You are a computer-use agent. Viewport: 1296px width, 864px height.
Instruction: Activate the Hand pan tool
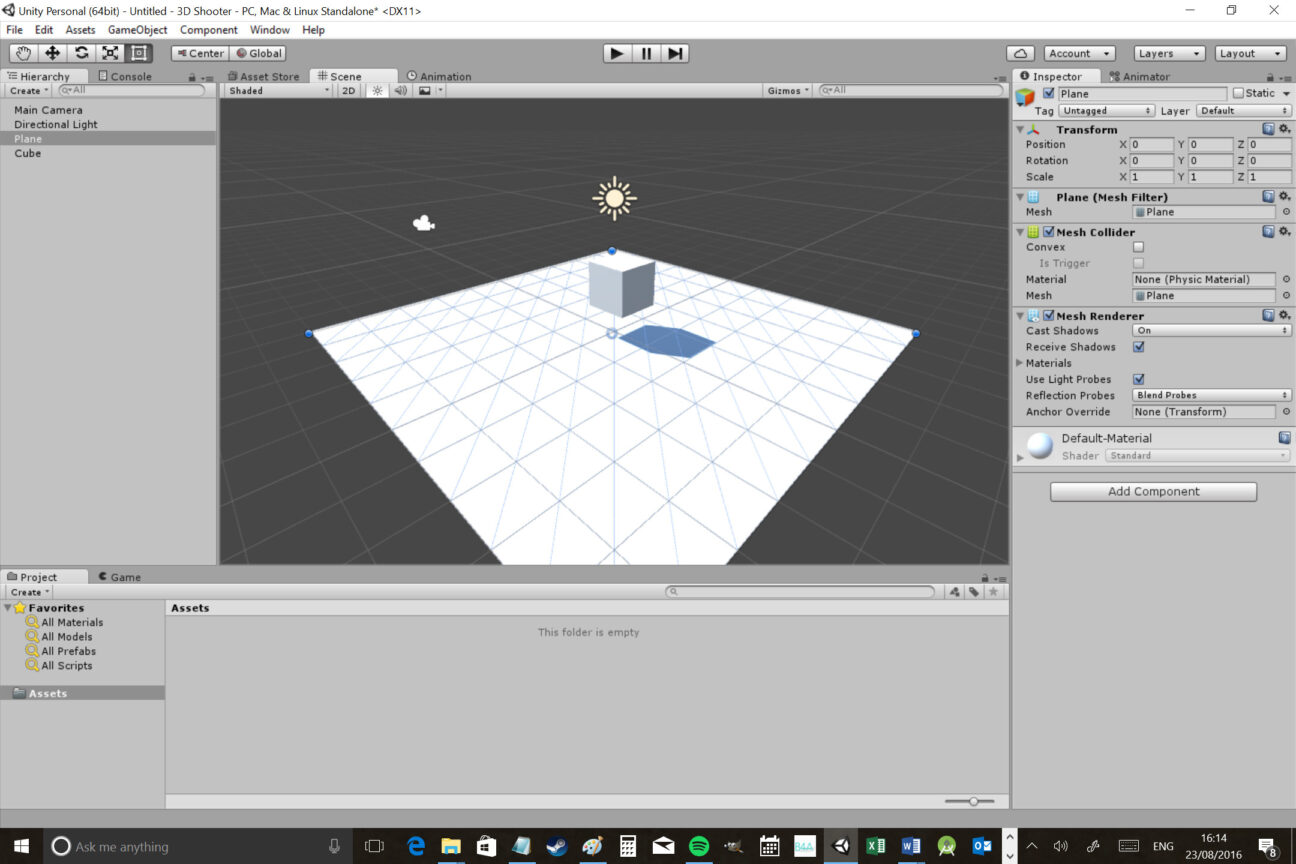click(22, 54)
